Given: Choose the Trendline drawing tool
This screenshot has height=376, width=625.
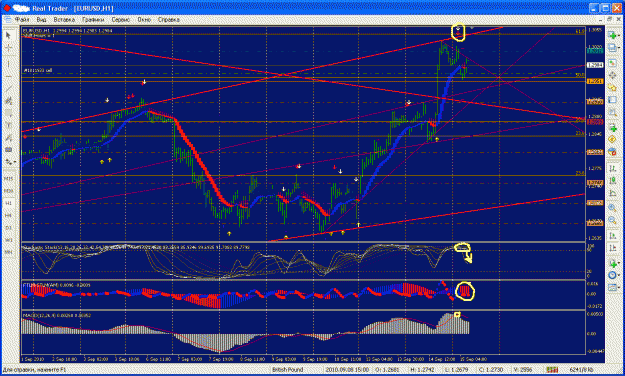Looking at the screenshot, I should [8, 89].
